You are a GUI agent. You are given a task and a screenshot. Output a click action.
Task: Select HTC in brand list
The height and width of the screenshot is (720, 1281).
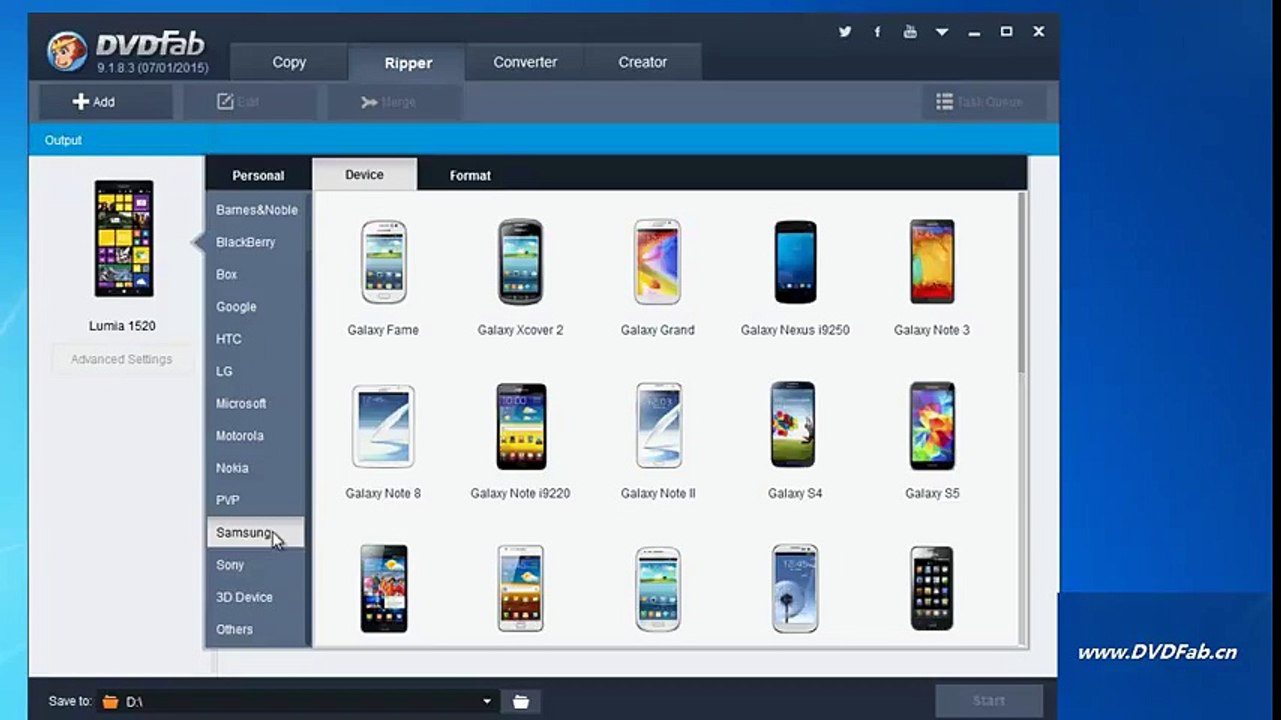tap(257, 339)
